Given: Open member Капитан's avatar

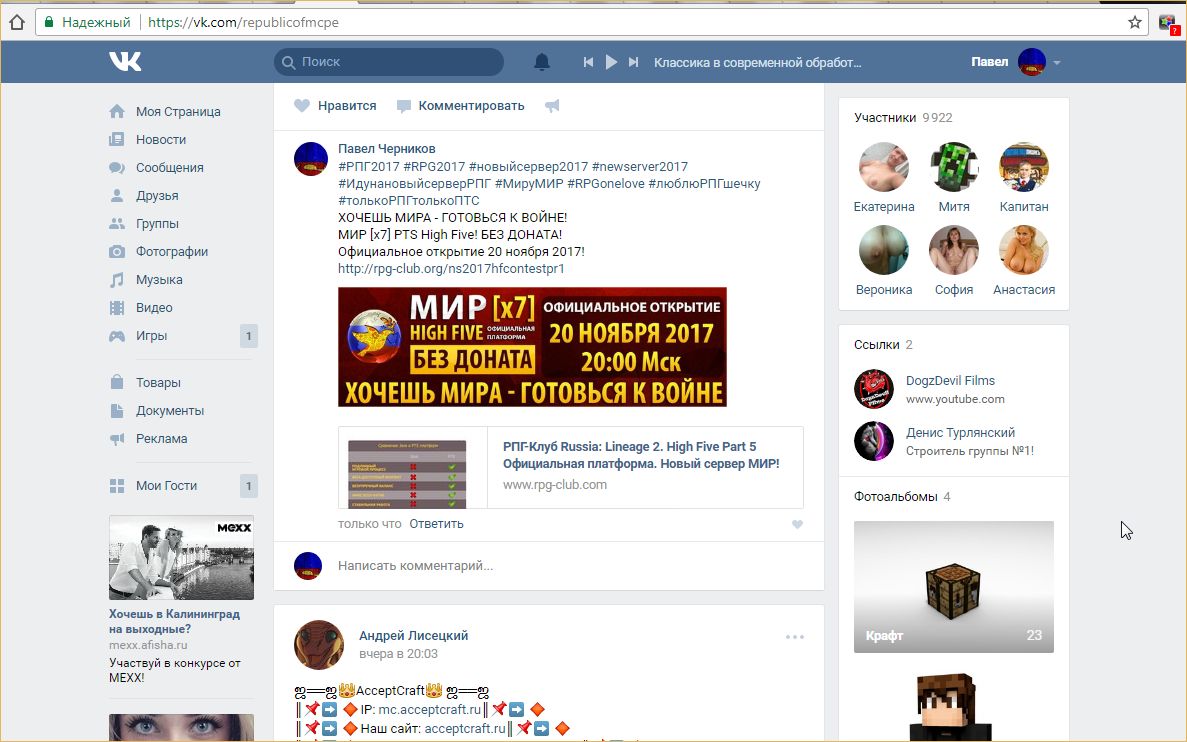Looking at the screenshot, I should [x=1023, y=167].
